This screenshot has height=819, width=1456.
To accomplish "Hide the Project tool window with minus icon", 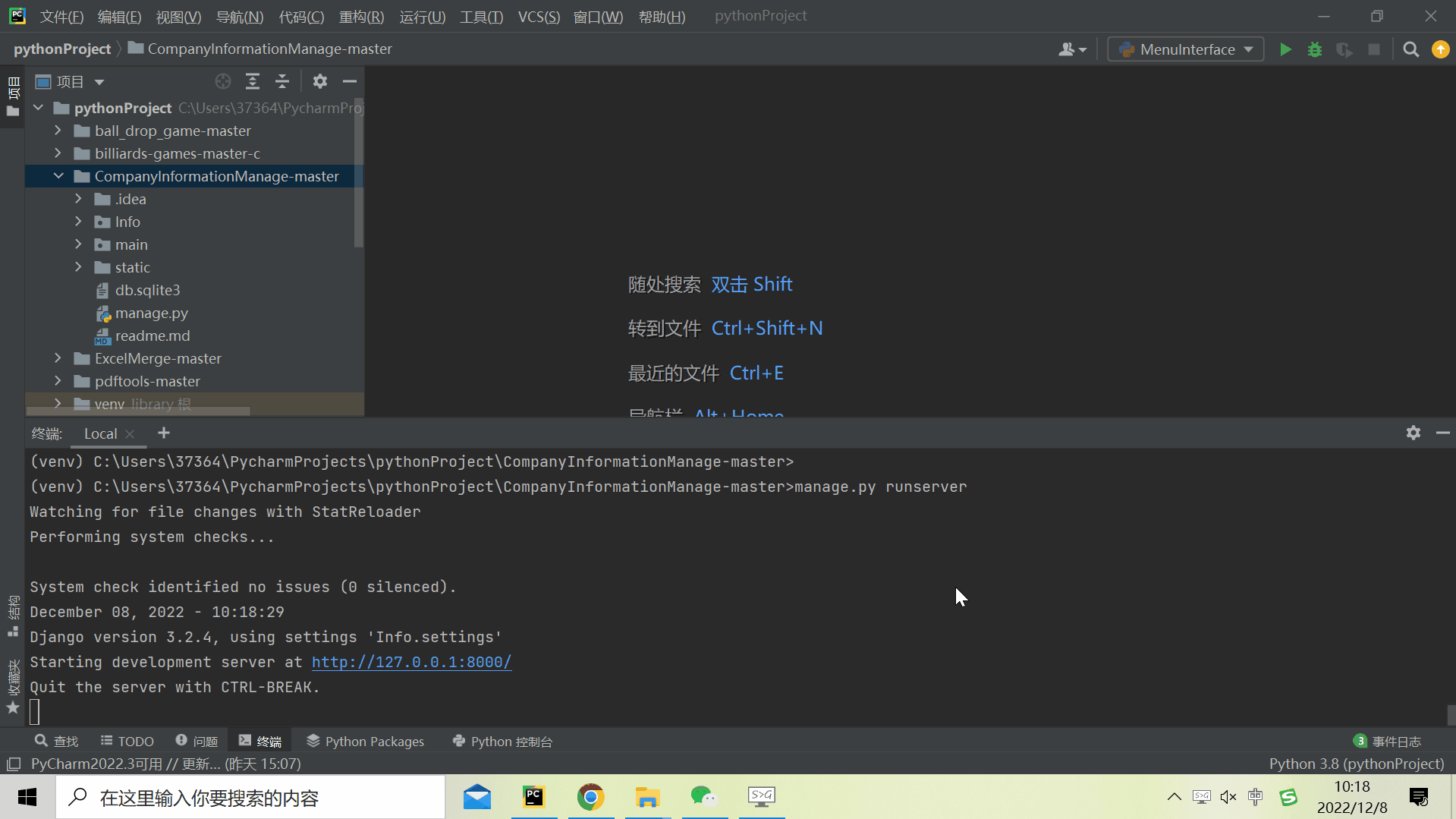I will pyautogui.click(x=349, y=81).
